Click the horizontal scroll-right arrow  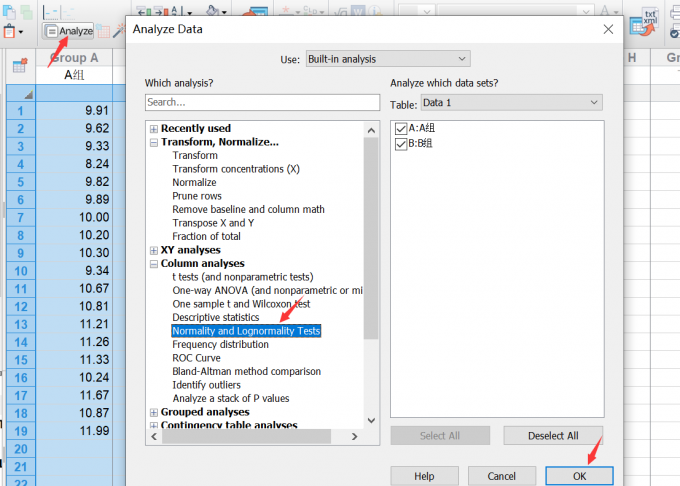click(x=354, y=437)
